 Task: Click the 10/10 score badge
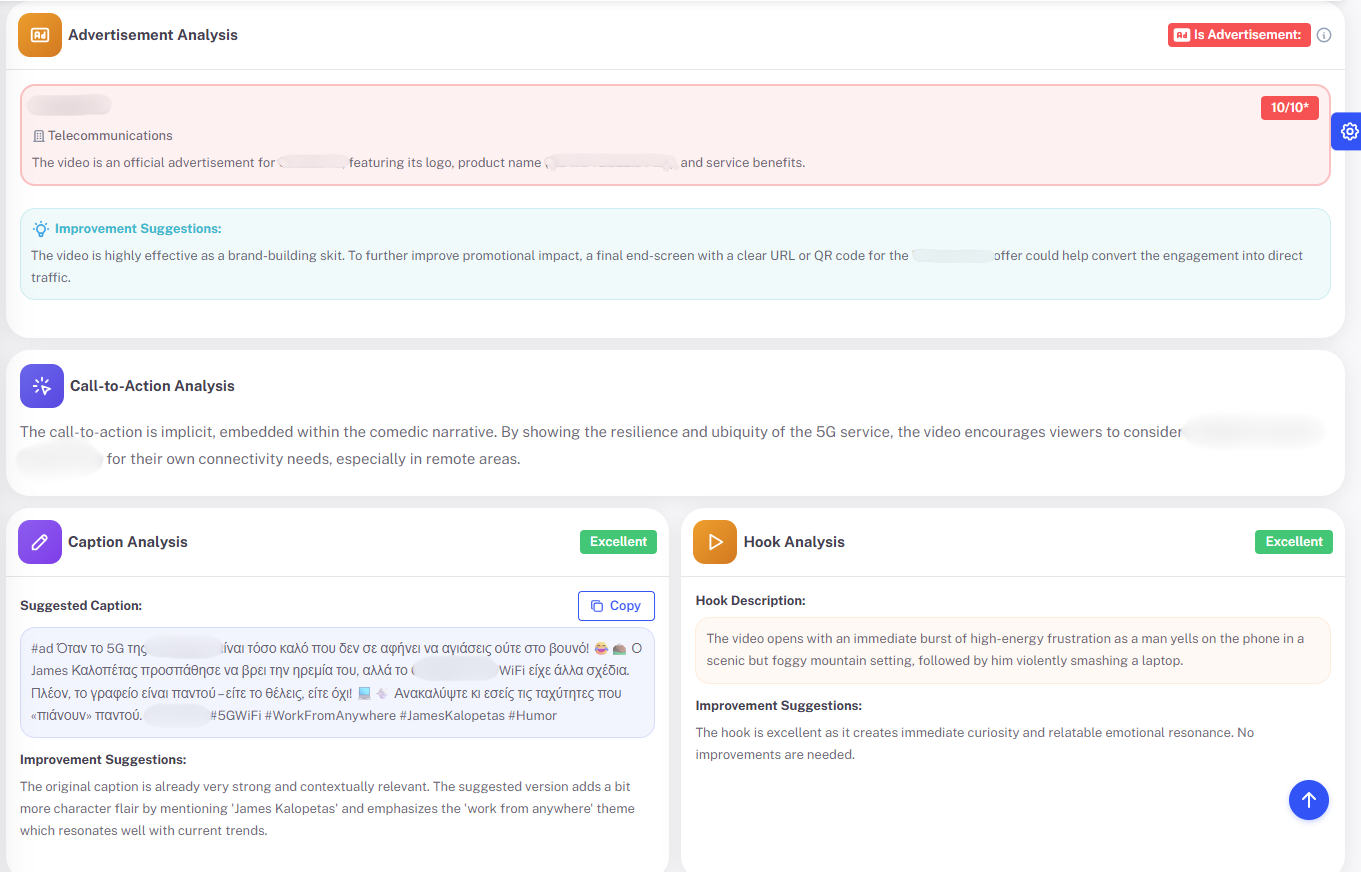(1289, 108)
